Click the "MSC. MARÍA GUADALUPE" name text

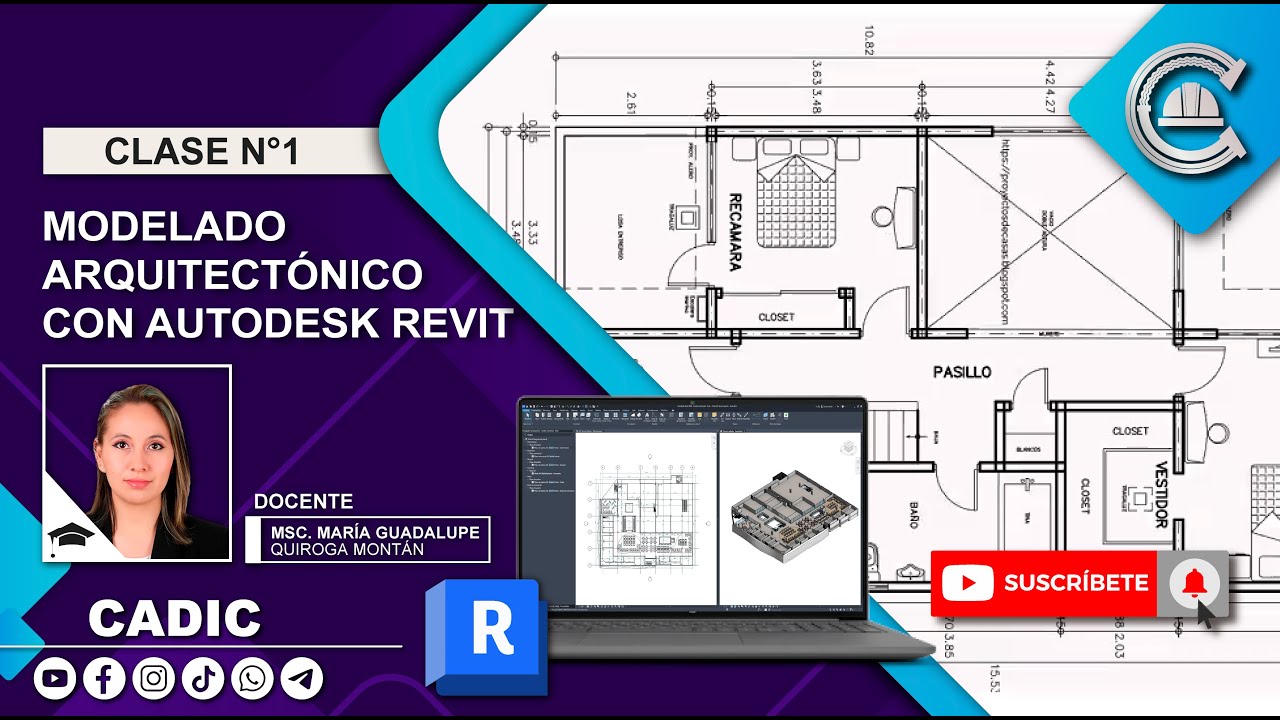375,531
